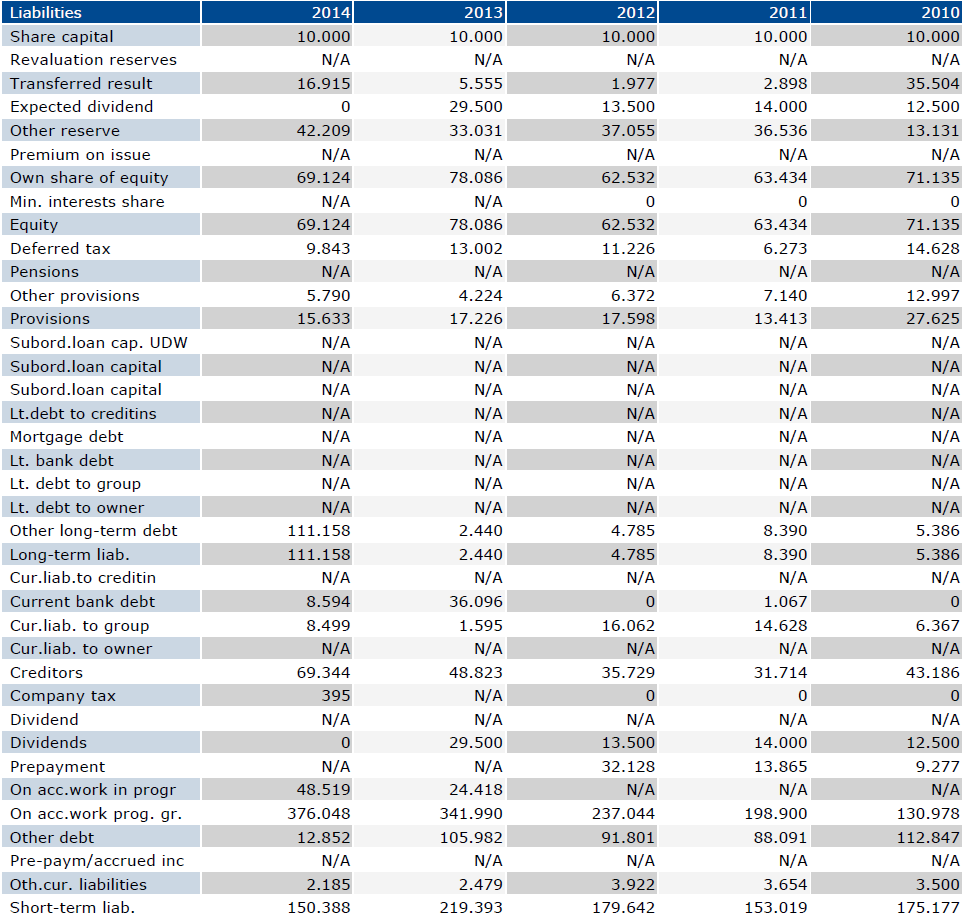The height and width of the screenshot is (921, 964).
Task: Click the Short-term liab. row label
Action: [72, 908]
